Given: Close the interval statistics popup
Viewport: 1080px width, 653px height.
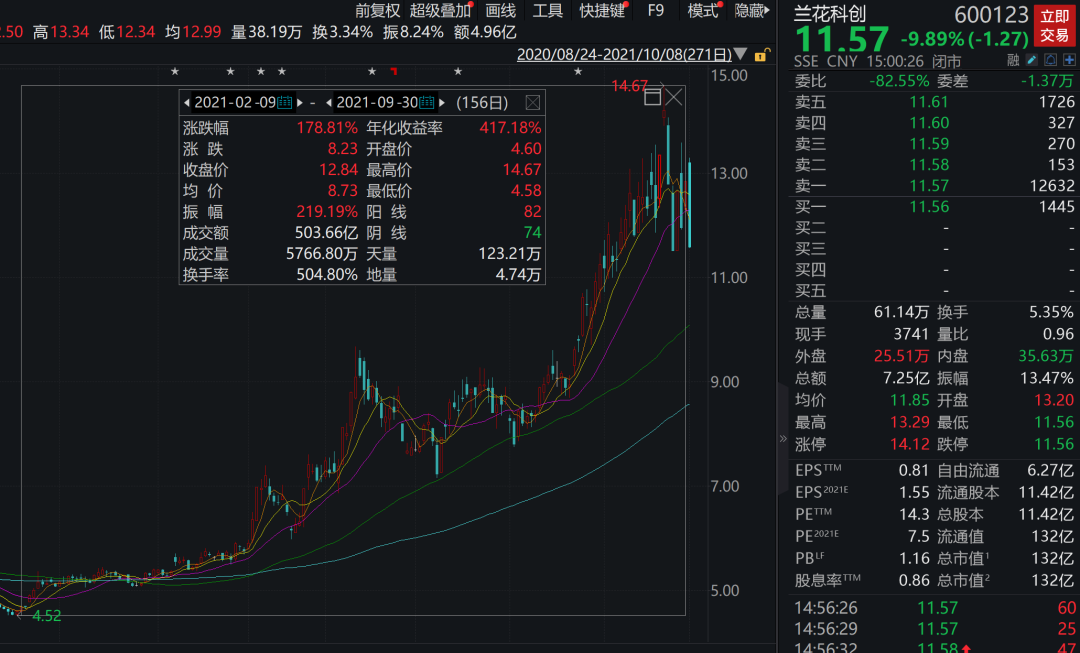Looking at the screenshot, I should click(533, 101).
